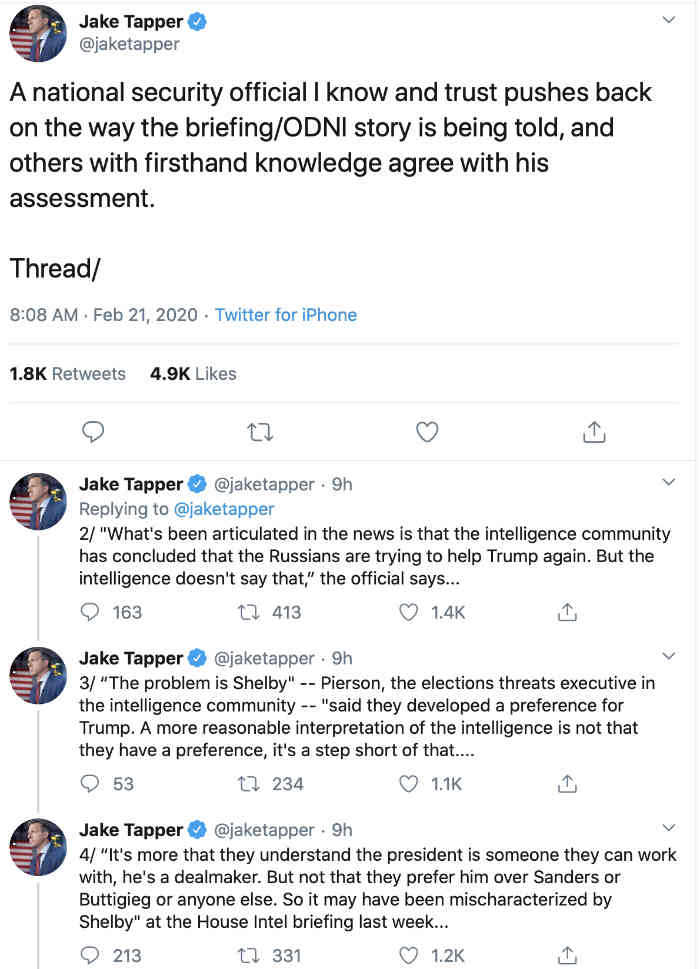Like the tweet with 1.4K likes
The width and height of the screenshot is (700, 969).
click(x=408, y=612)
